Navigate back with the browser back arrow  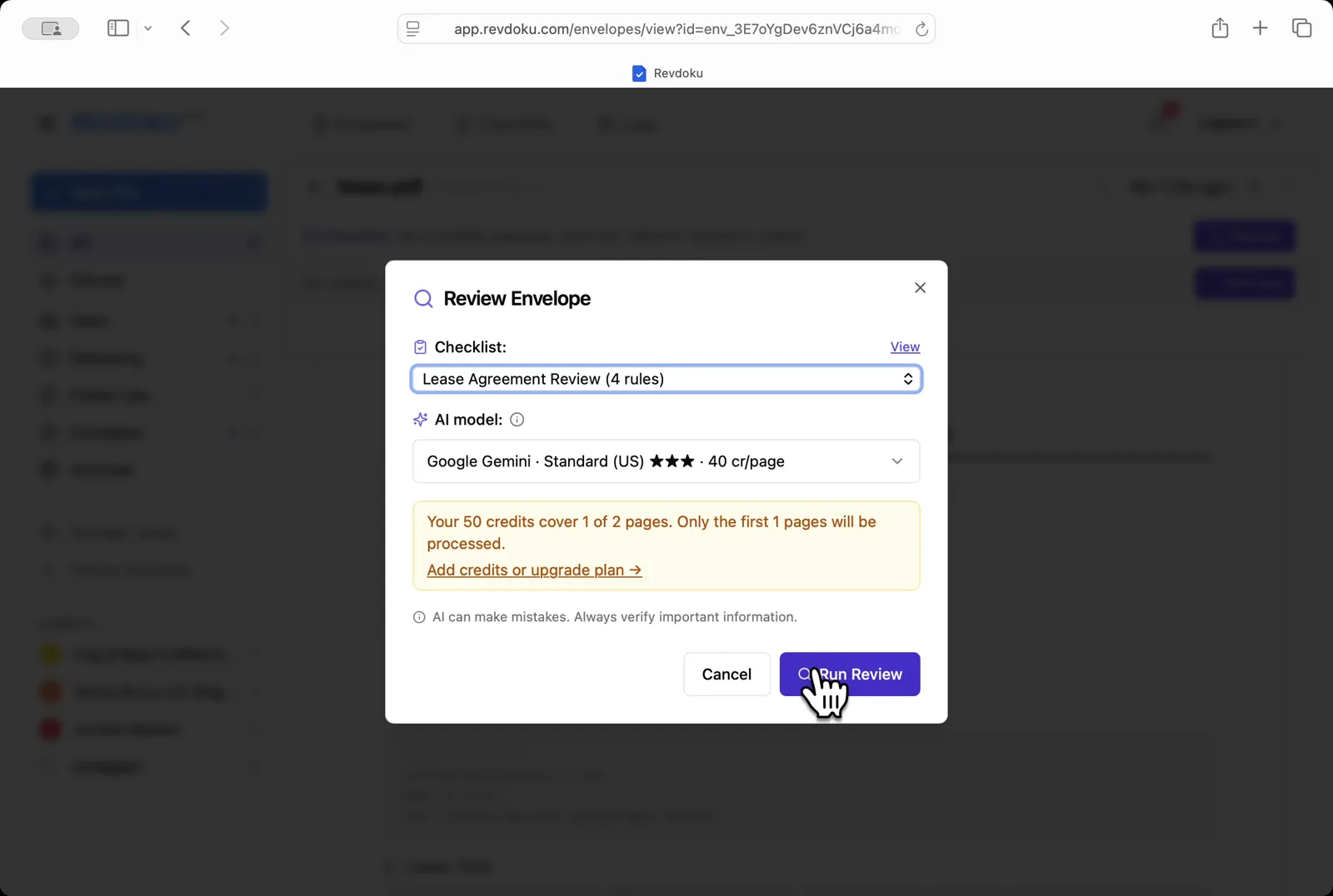[186, 27]
